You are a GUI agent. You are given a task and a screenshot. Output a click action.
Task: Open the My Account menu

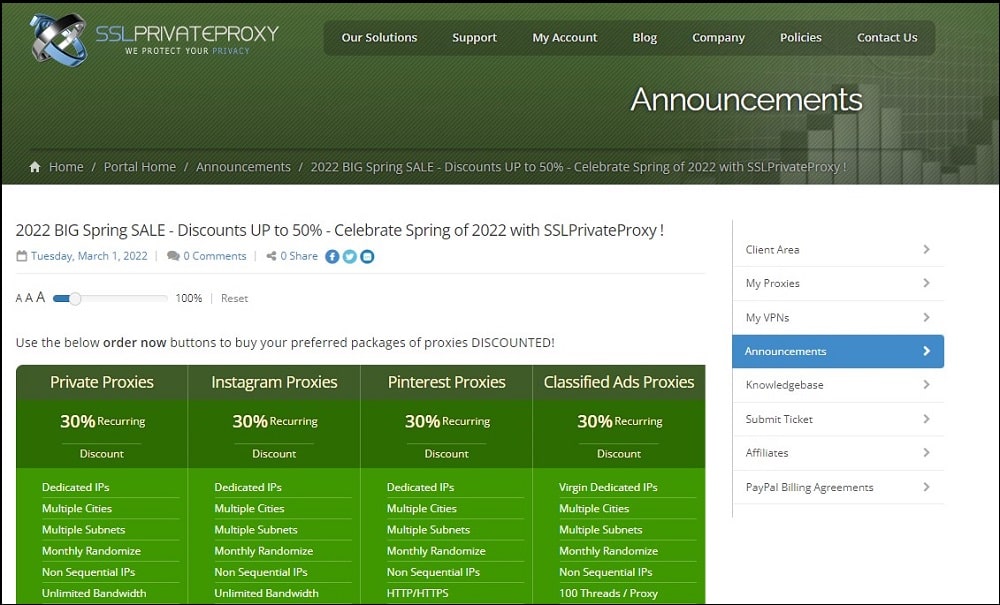point(565,38)
